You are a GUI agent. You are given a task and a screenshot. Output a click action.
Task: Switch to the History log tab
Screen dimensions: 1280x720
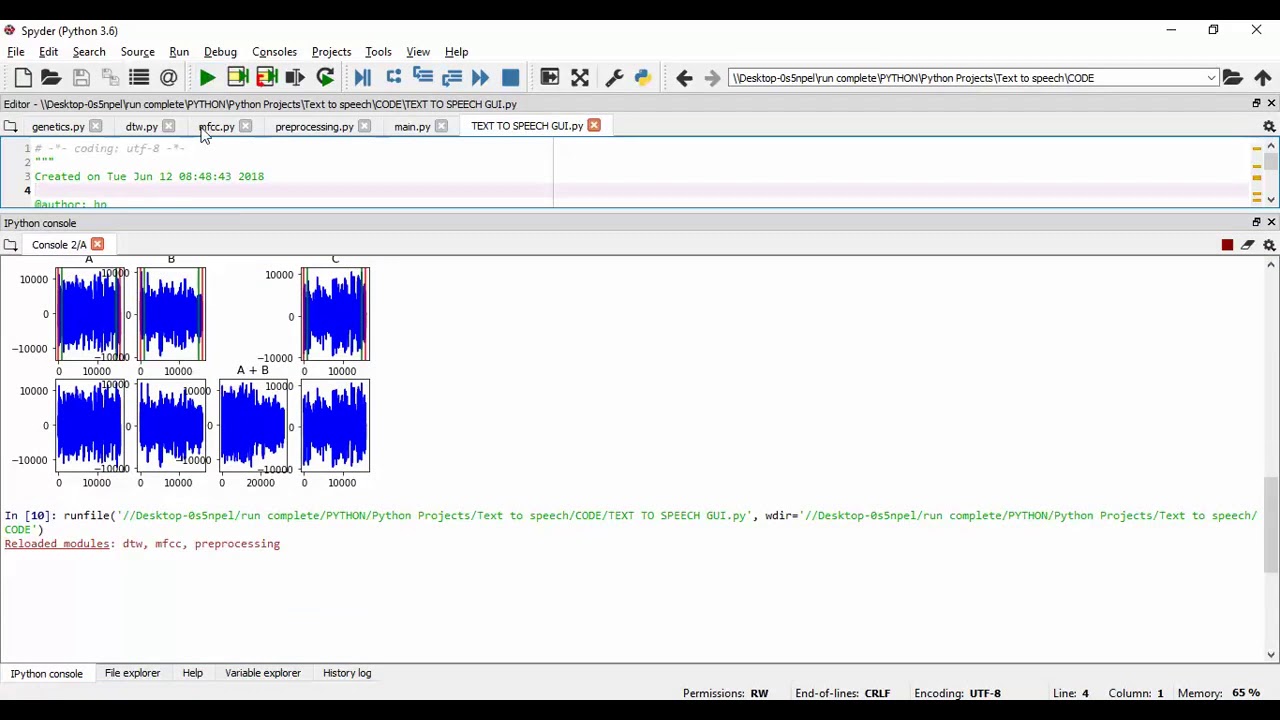(347, 673)
